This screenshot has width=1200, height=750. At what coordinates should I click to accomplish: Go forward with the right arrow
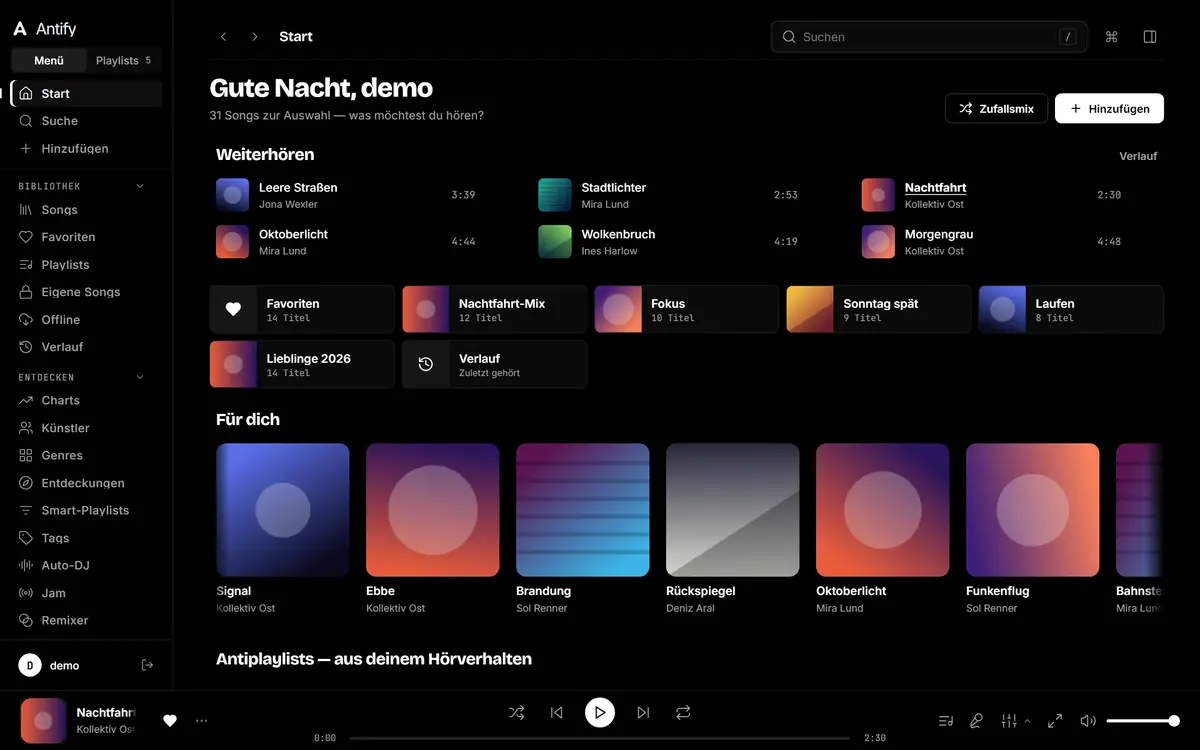(255, 37)
